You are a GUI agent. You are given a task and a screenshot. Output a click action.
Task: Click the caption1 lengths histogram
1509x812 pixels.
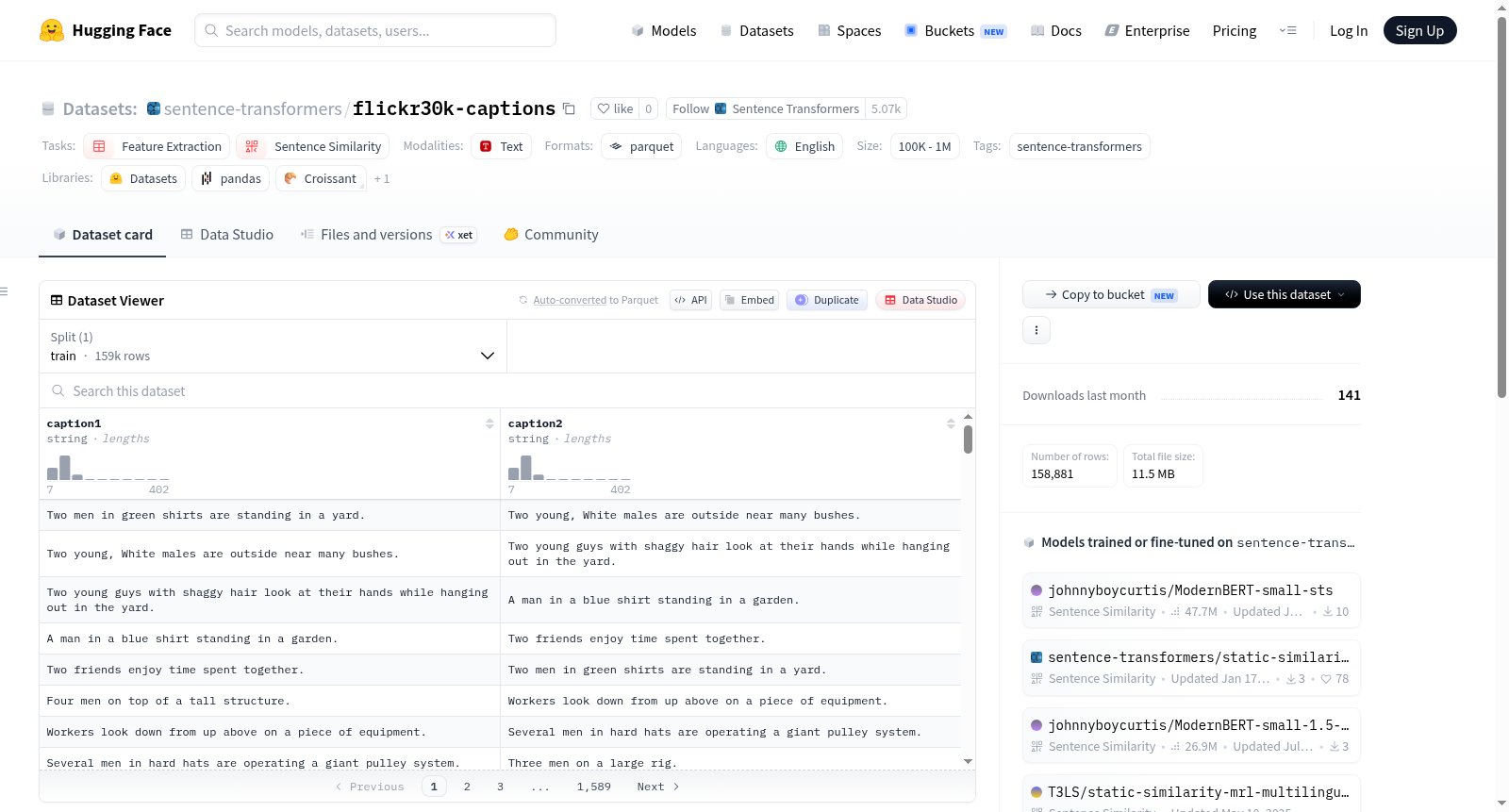coord(108,468)
